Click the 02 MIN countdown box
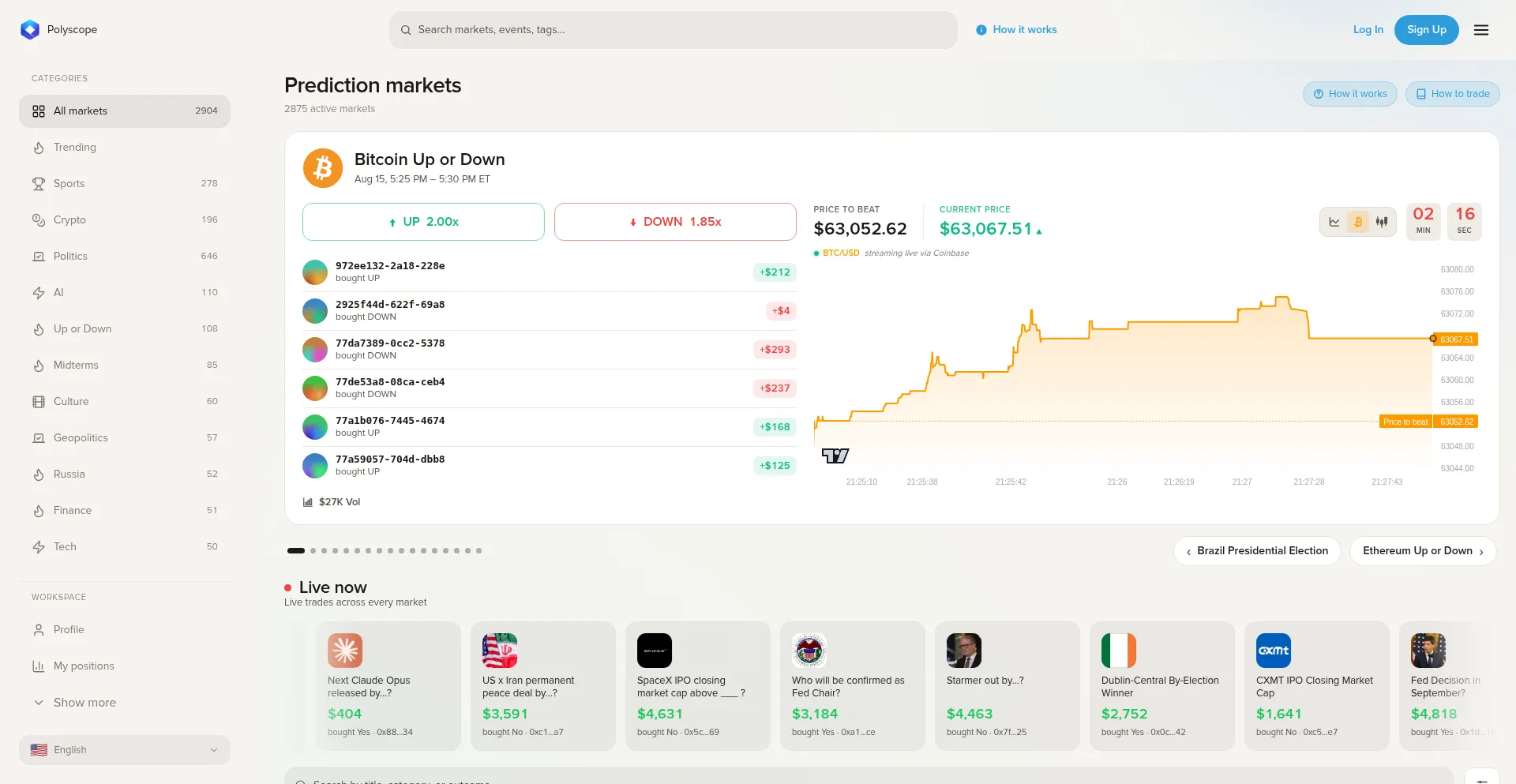 [x=1424, y=221]
